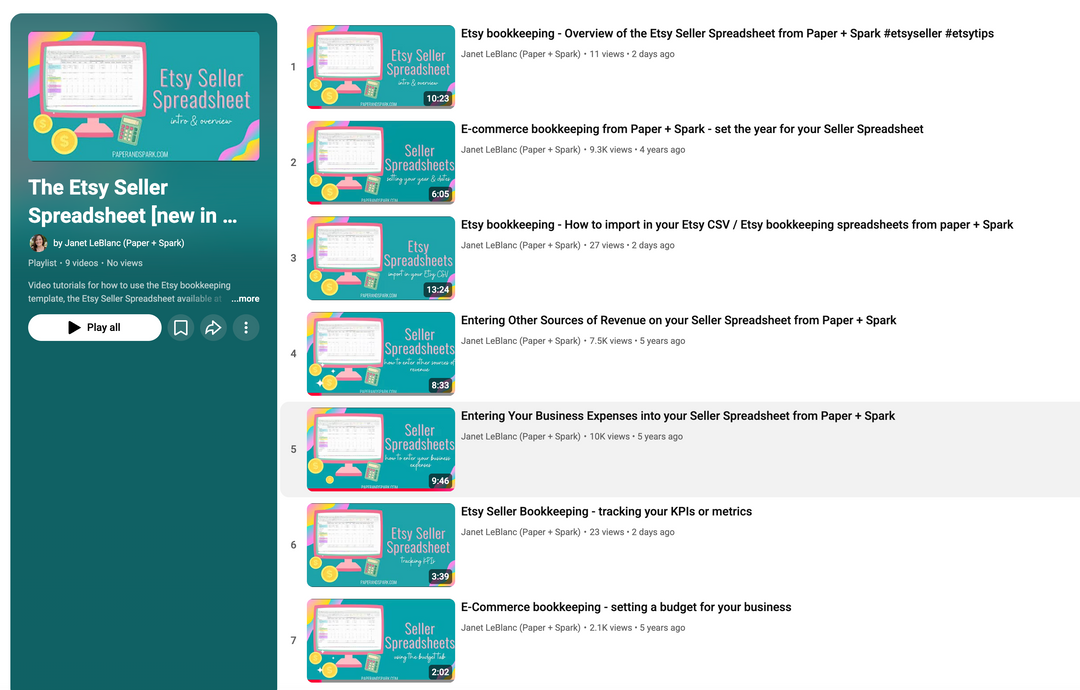The width and height of the screenshot is (1080, 690).
Task: Click the channel name under video 7
Action: tap(520, 628)
